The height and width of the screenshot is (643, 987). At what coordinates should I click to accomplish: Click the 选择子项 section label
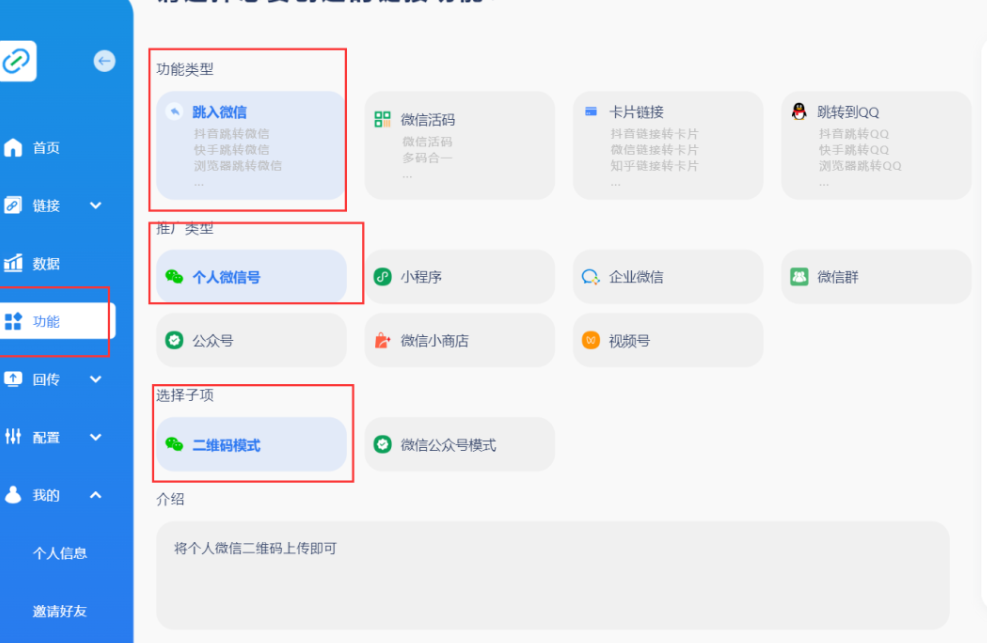pos(185,395)
